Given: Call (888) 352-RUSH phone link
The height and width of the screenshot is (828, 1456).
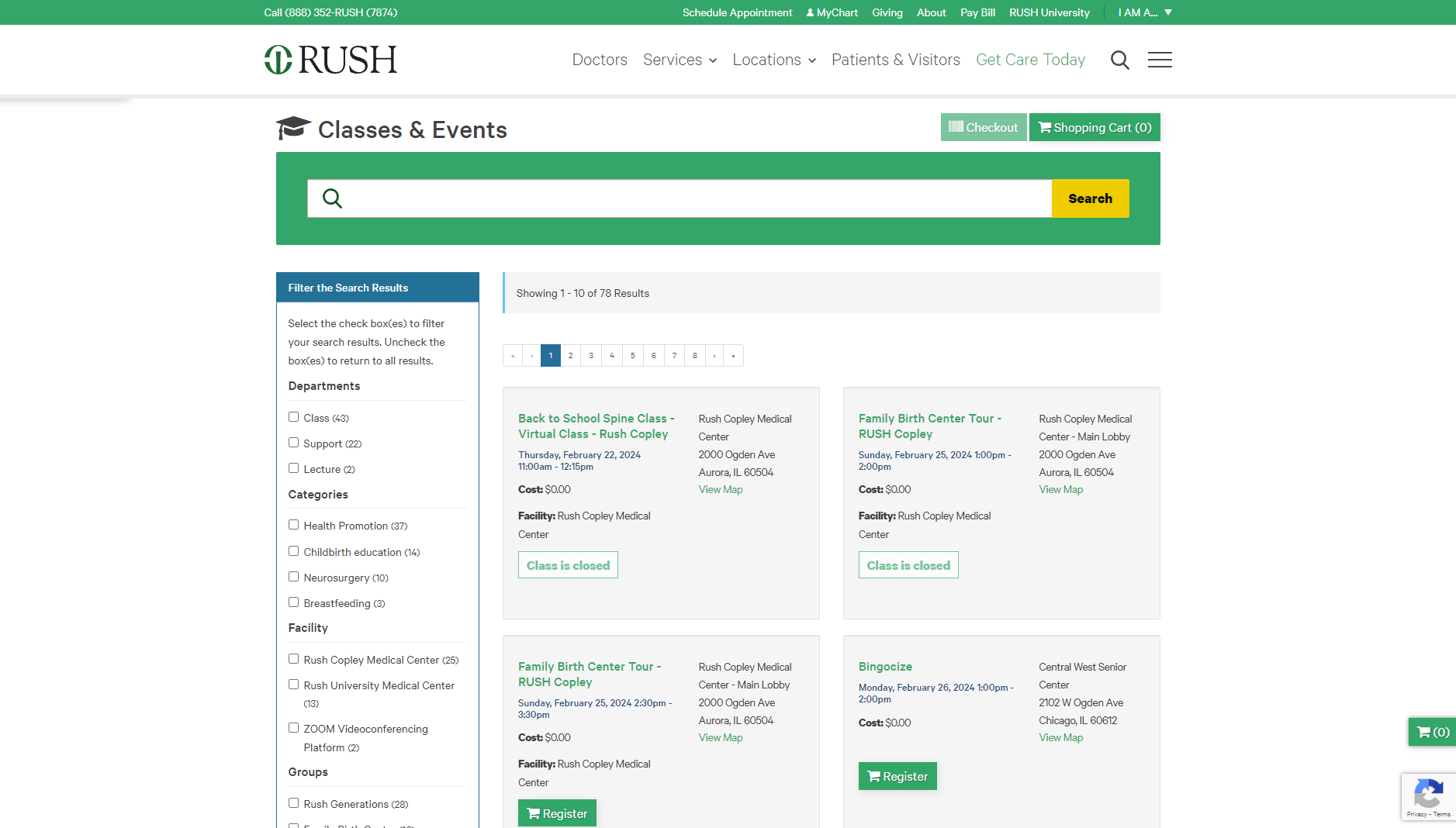Looking at the screenshot, I should tap(330, 12).
